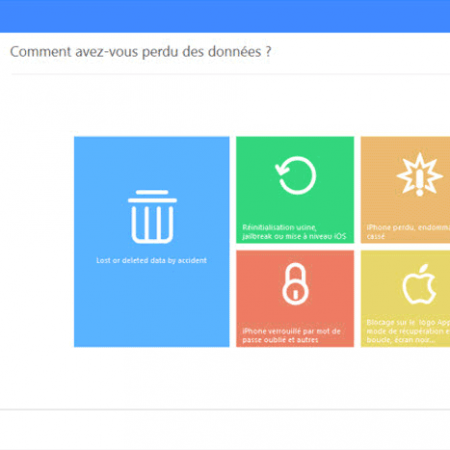Screen dimensions: 450x450
Task: Click the 'Comment avez-vous perdu des données ?' heading
Action: (141, 52)
